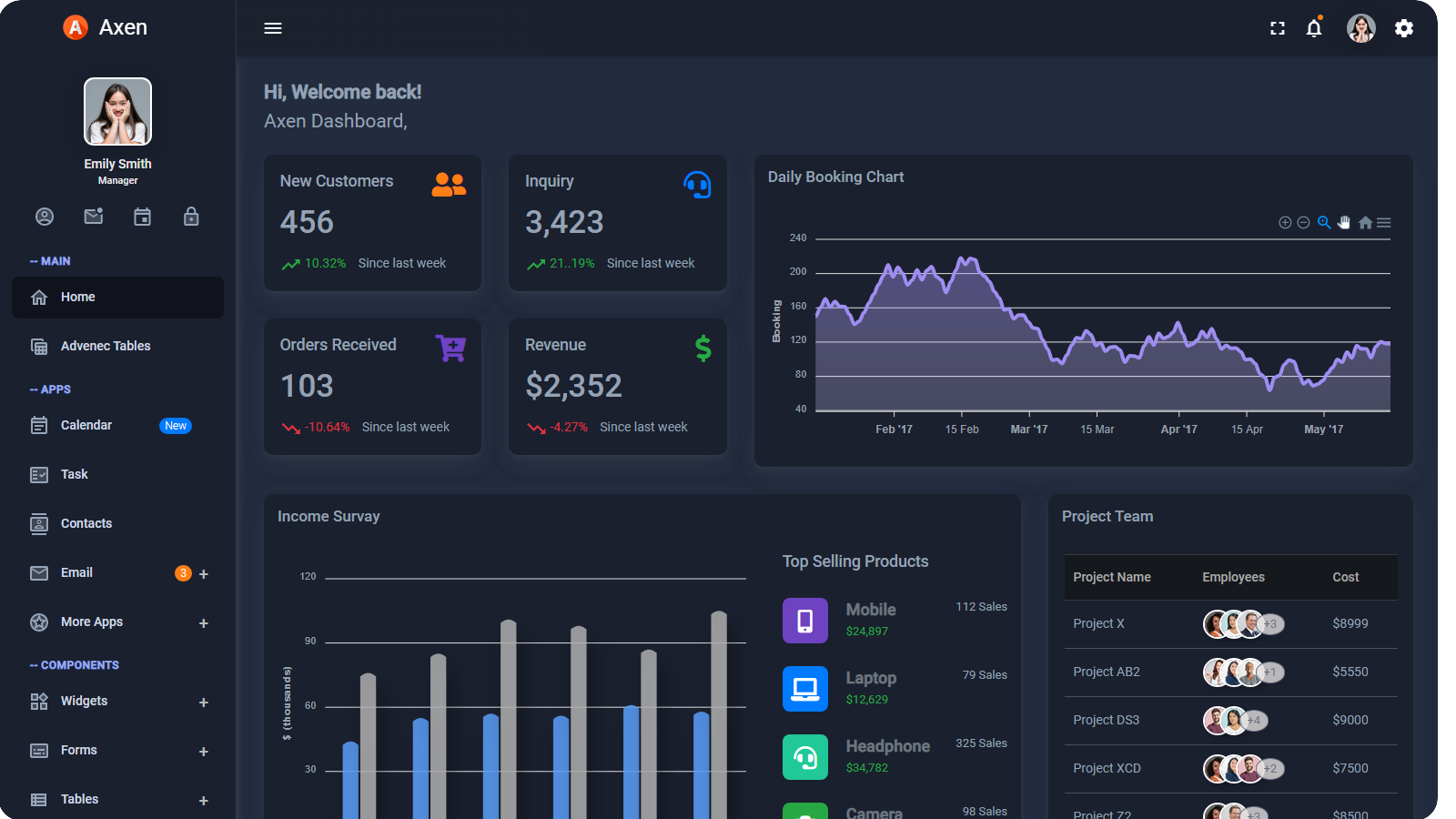Screen dimensions: 1456x819
Task: Toggle fullscreen mode from the top bar
Action: pyautogui.click(x=1277, y=28)
